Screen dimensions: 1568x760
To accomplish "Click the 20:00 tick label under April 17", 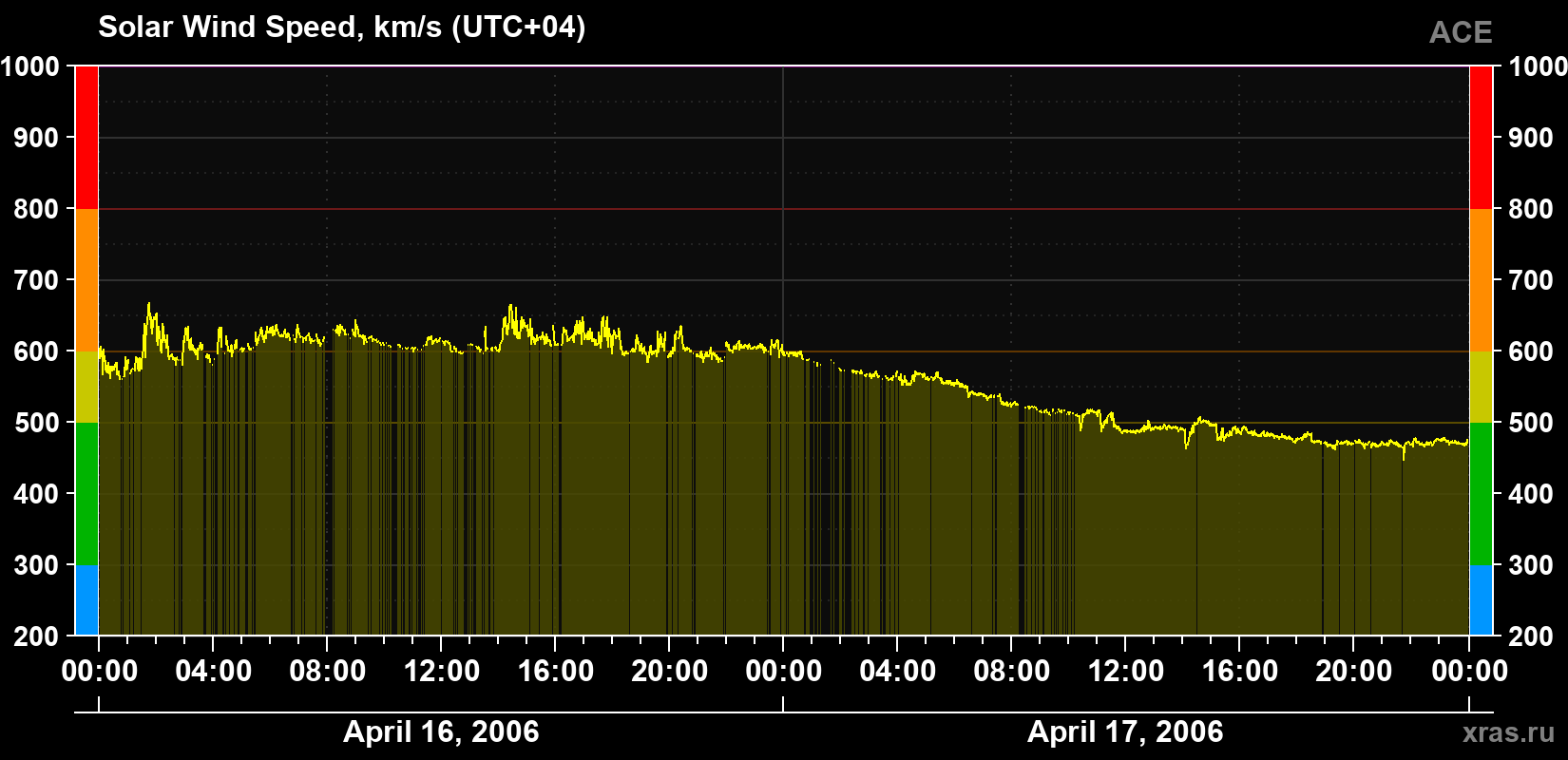I will click(x=1354, y=672).
